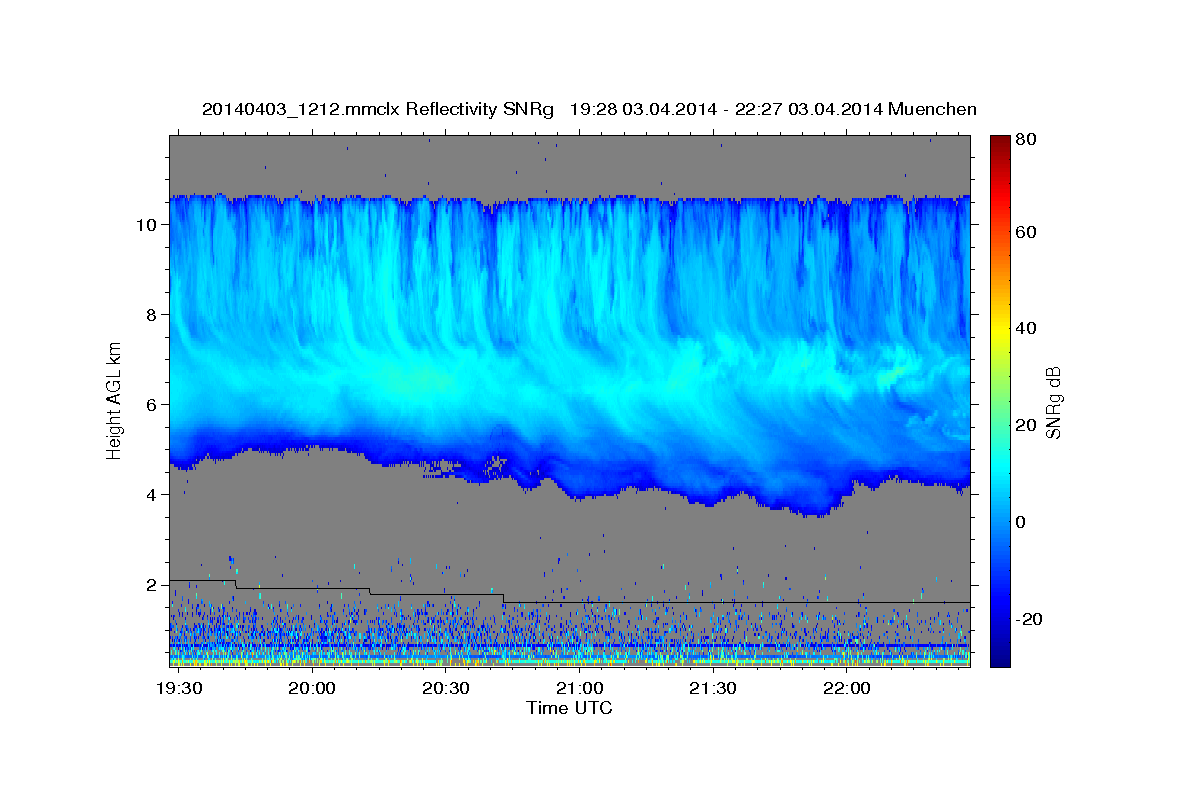1200x800 pixels.
Task: Click the height tick label 2
Action: point(151,585)
